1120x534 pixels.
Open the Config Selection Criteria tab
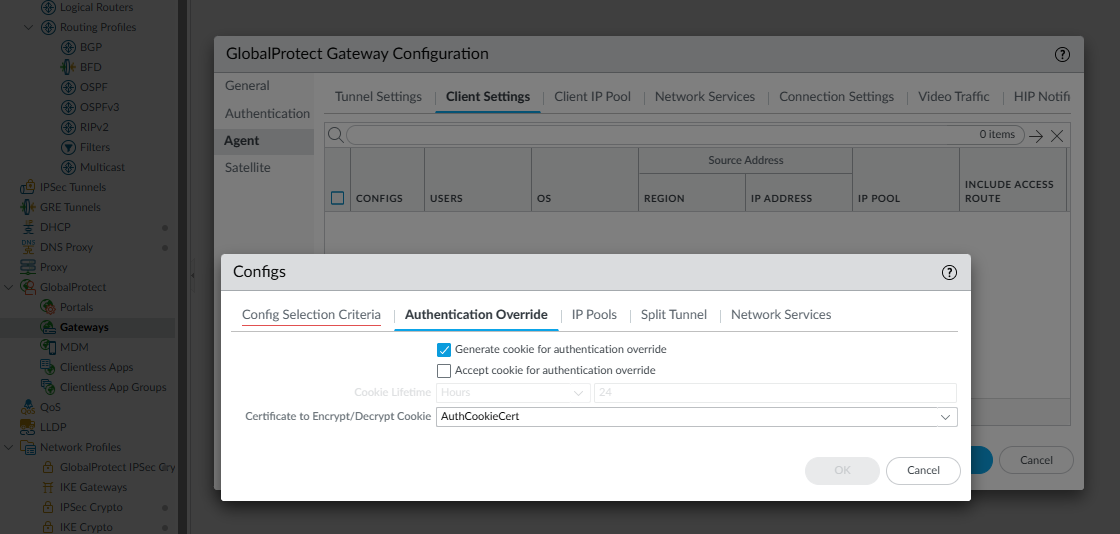click(311, 315)
